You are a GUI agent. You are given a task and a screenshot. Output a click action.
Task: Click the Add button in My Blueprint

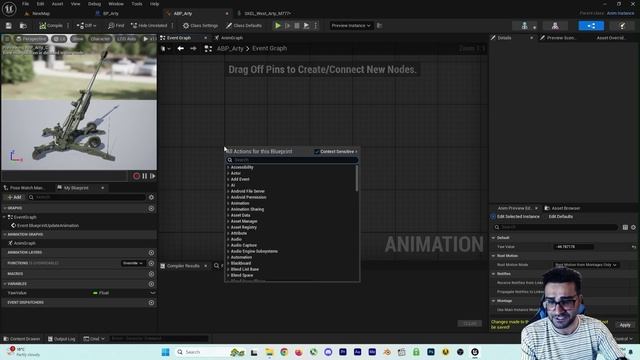[x=14, y=197]
